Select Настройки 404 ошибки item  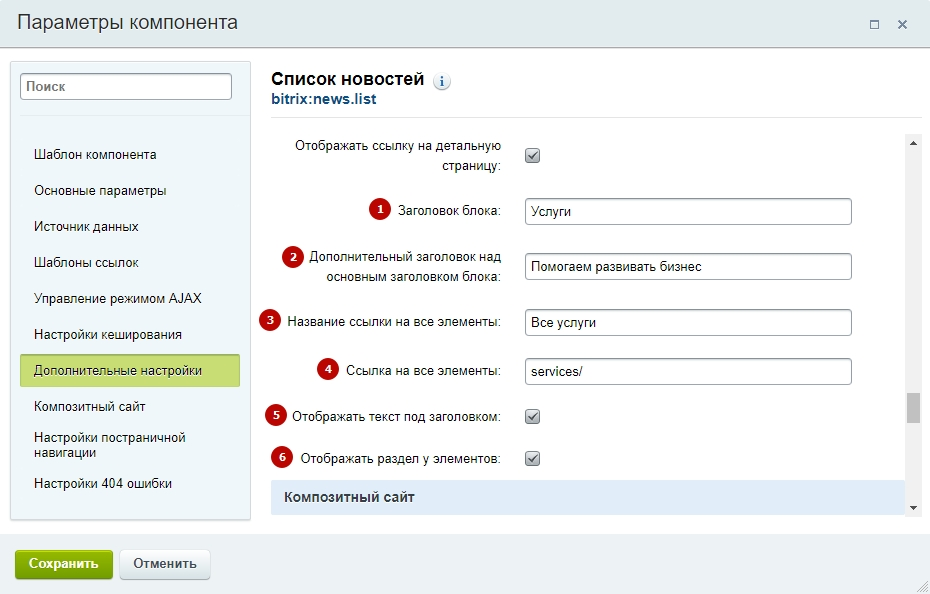(x=103, y=484)
